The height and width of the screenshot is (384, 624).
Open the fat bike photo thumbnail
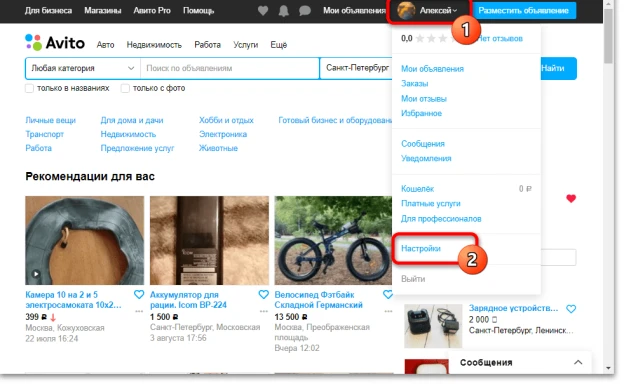click(333, 240)
